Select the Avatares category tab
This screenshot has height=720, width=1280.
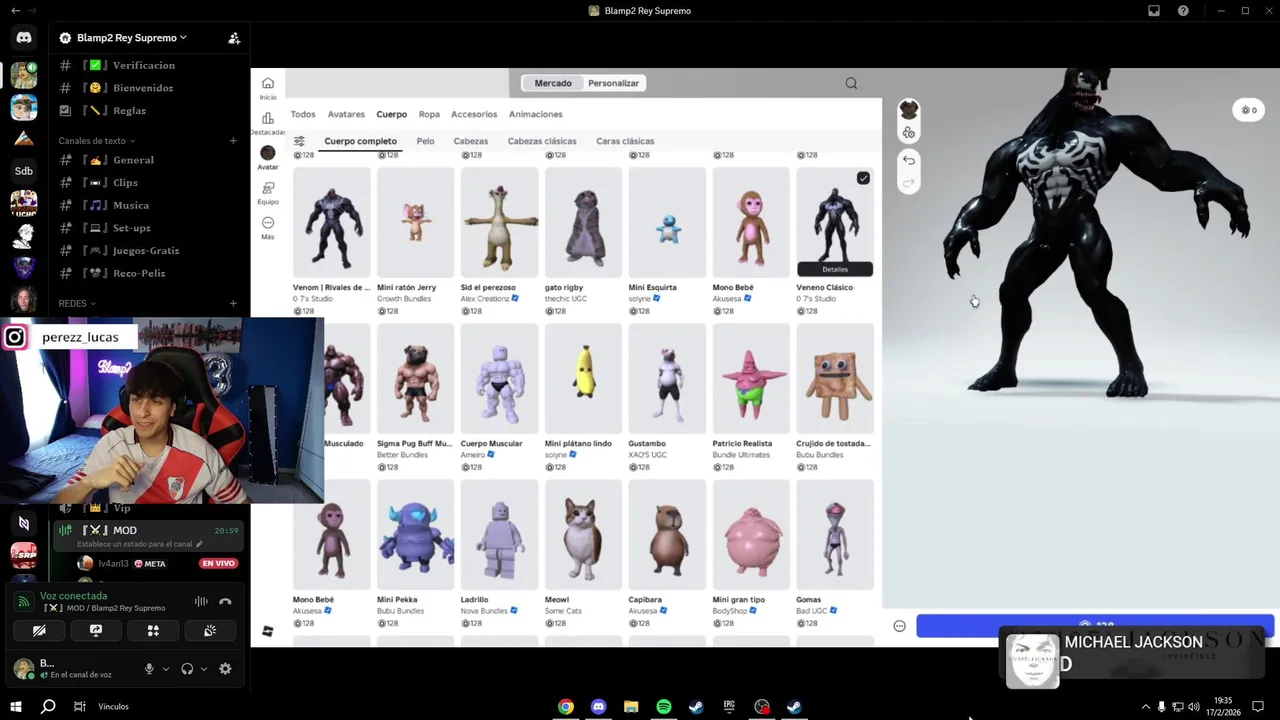click(x=346, y=114)
